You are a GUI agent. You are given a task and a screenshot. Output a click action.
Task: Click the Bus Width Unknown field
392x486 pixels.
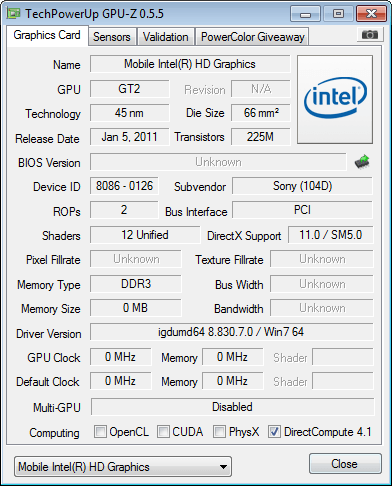click(x=322, y=284)
